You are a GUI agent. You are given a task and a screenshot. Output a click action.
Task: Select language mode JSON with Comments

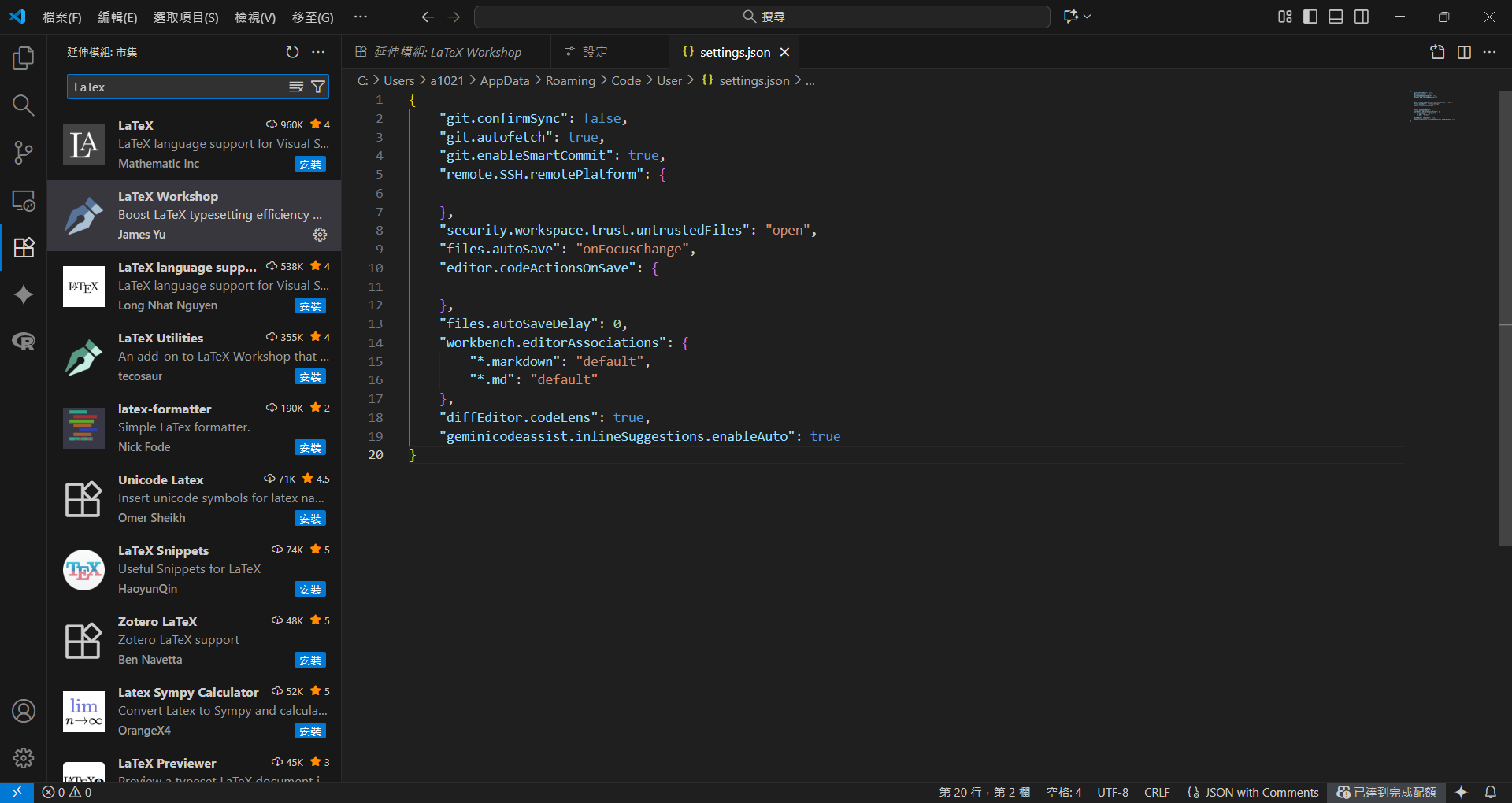(1252, 792)
